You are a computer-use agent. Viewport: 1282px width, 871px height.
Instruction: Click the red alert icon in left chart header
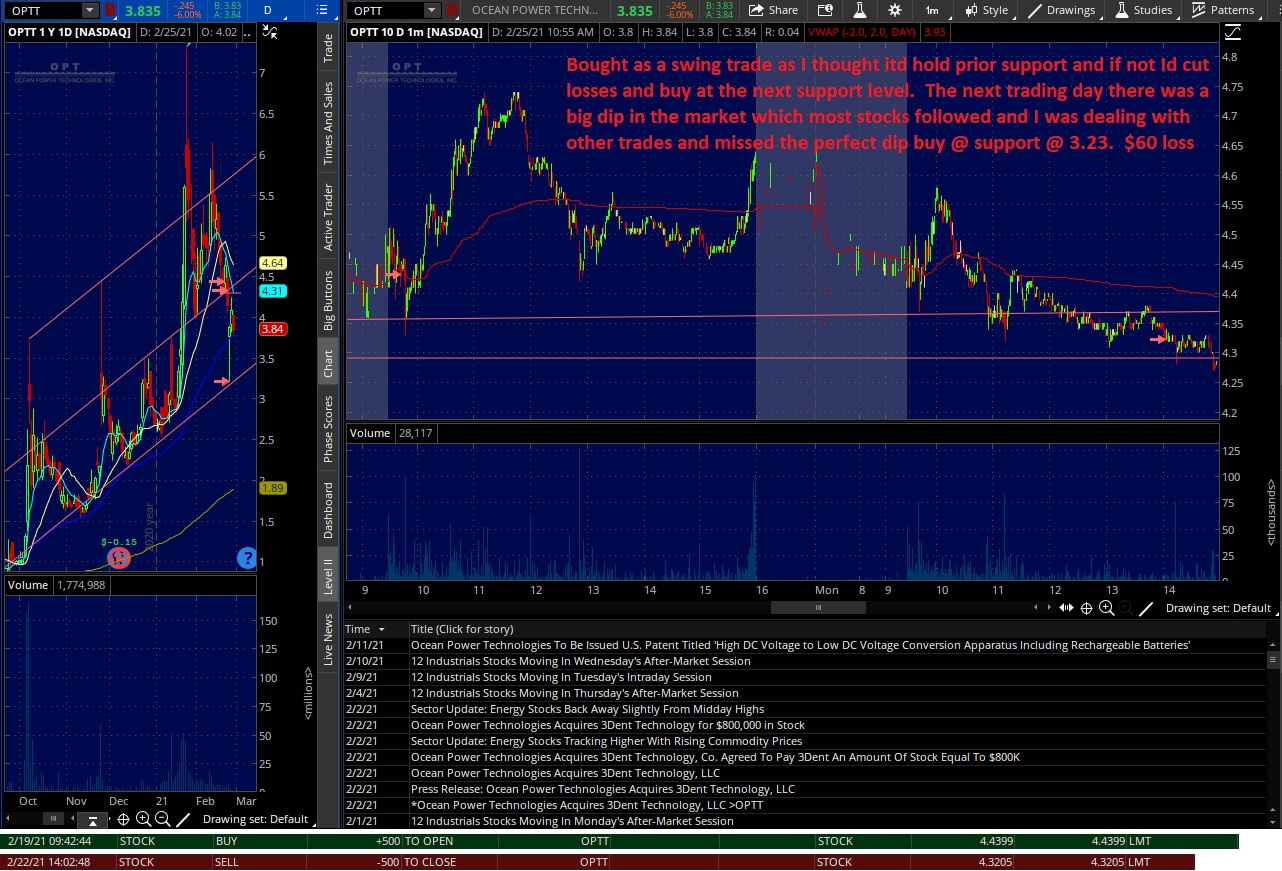[110, 10]
